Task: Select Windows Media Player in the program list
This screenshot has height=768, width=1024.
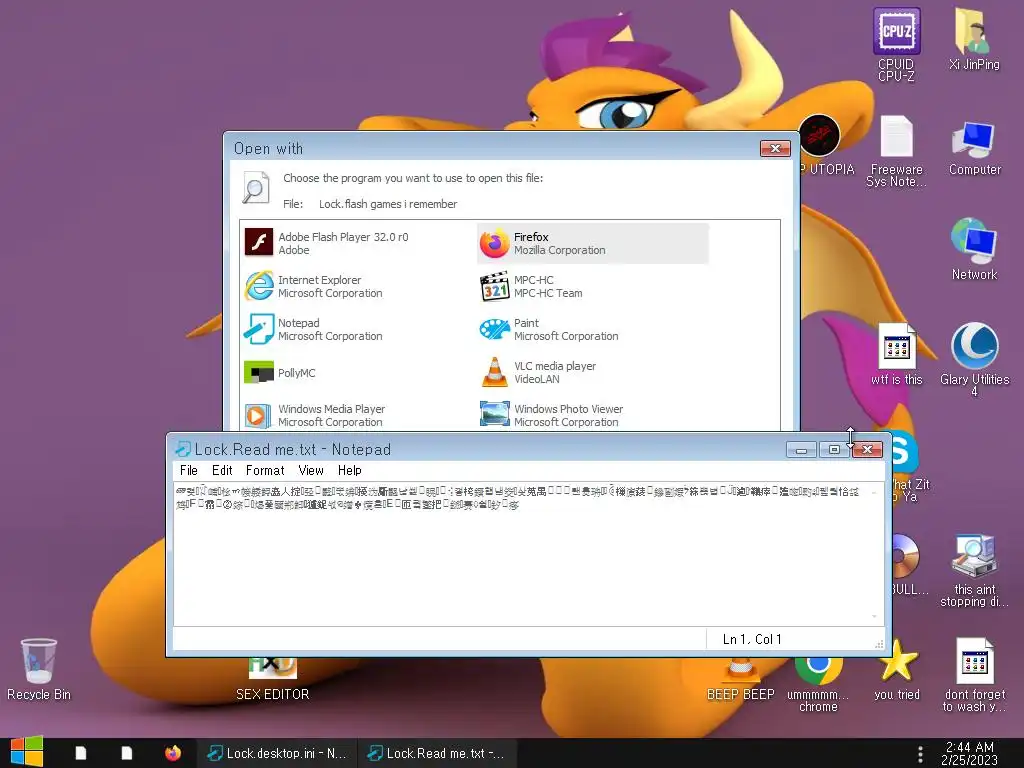Action: point(358,415)
